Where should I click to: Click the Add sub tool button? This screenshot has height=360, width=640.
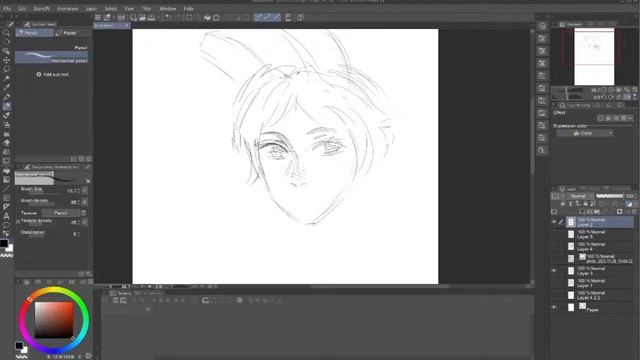(x=53, y=74)
